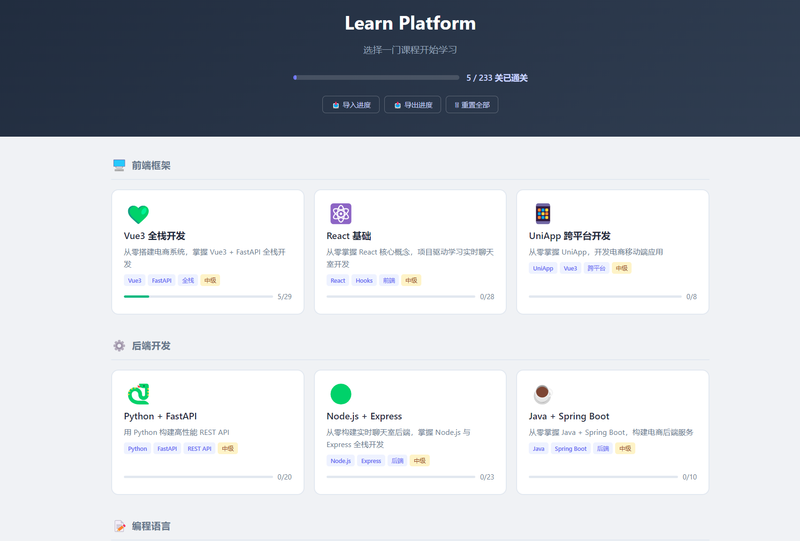Click the UniApp tag in UniApp card

pos(543,268)
